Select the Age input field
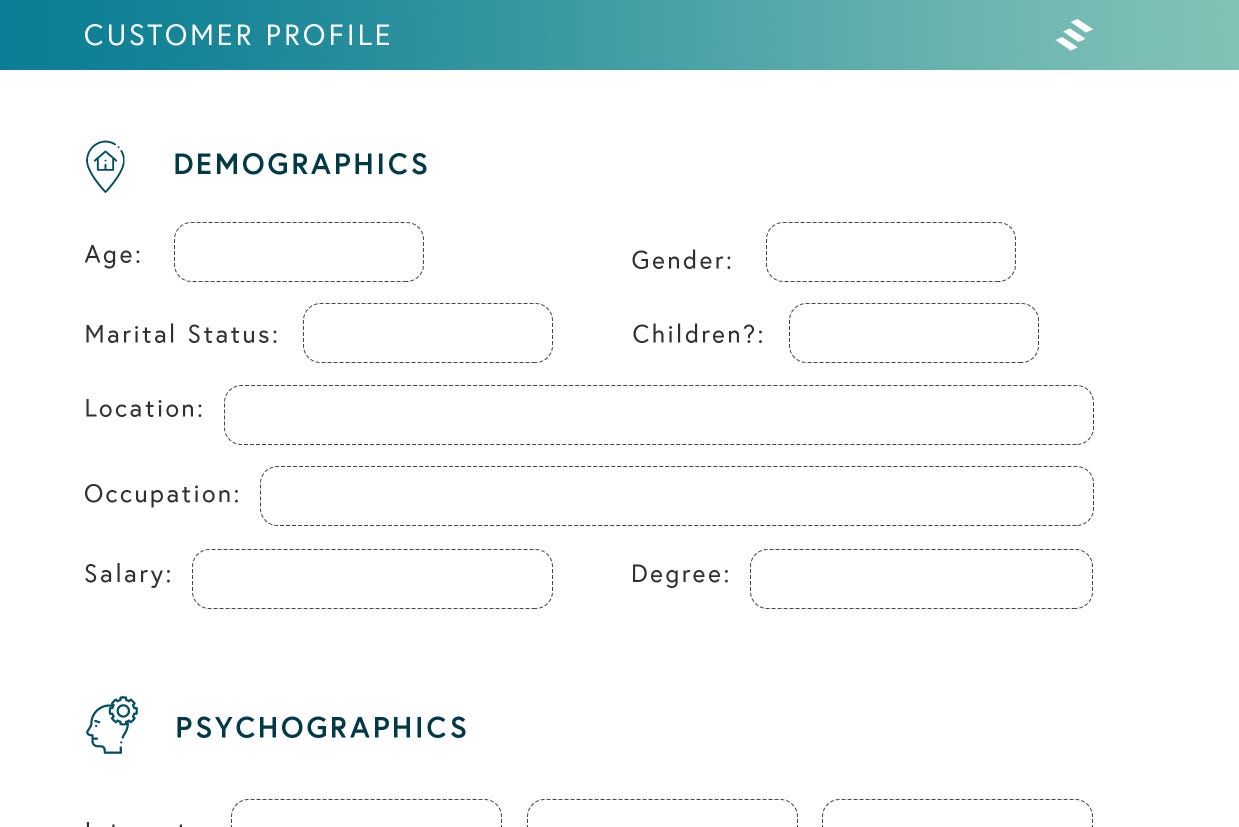1239x827 pixels. pos(299,252)
